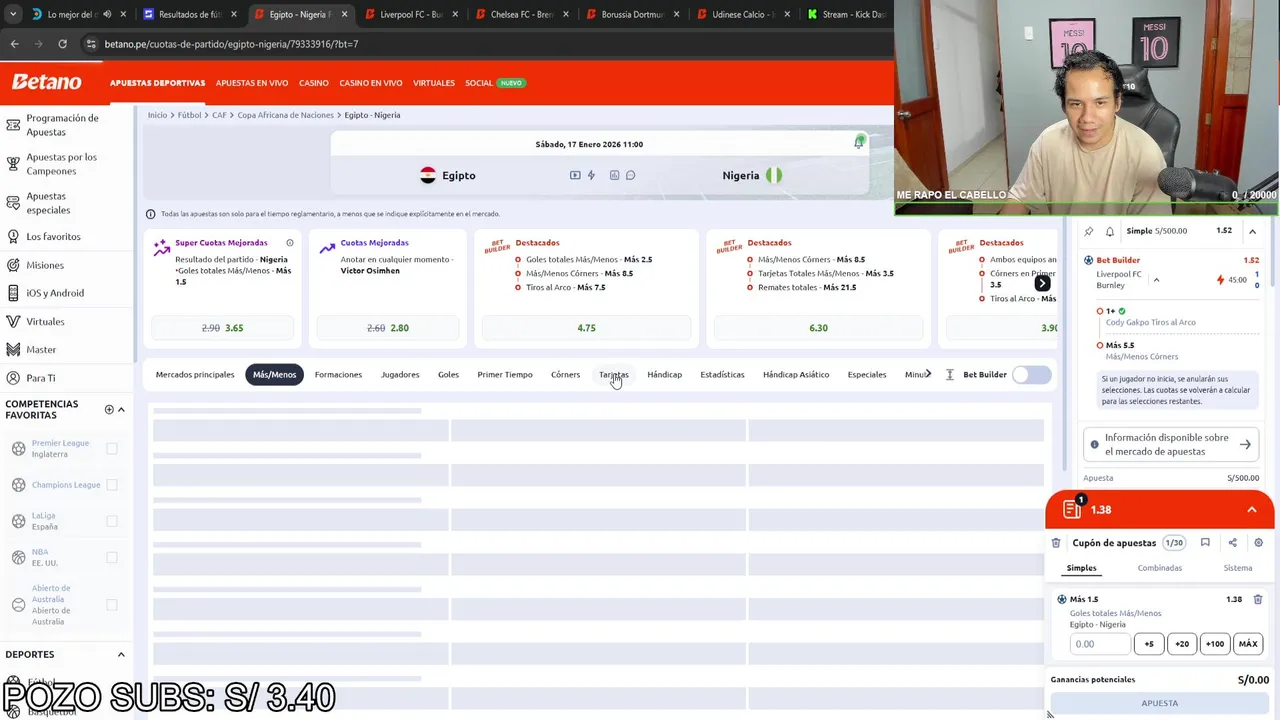This screenshot has height=720, width=1280.
Task: Open Master in sidebar
Action: coord(41,350)
